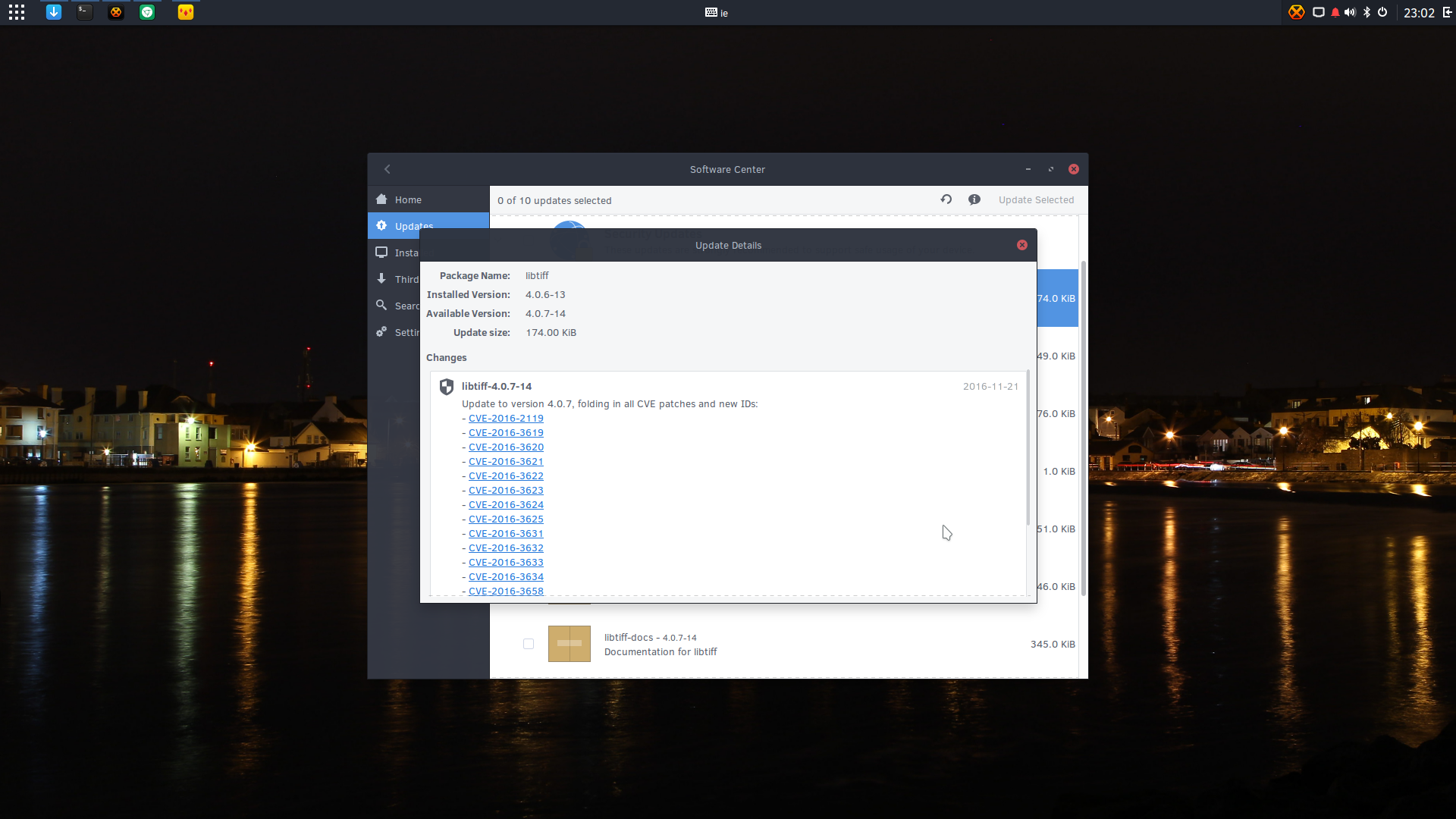This screenshot has height=819, width=1456.
Task: Click the orange hexagon app in task list
Action: coord(116,12)
